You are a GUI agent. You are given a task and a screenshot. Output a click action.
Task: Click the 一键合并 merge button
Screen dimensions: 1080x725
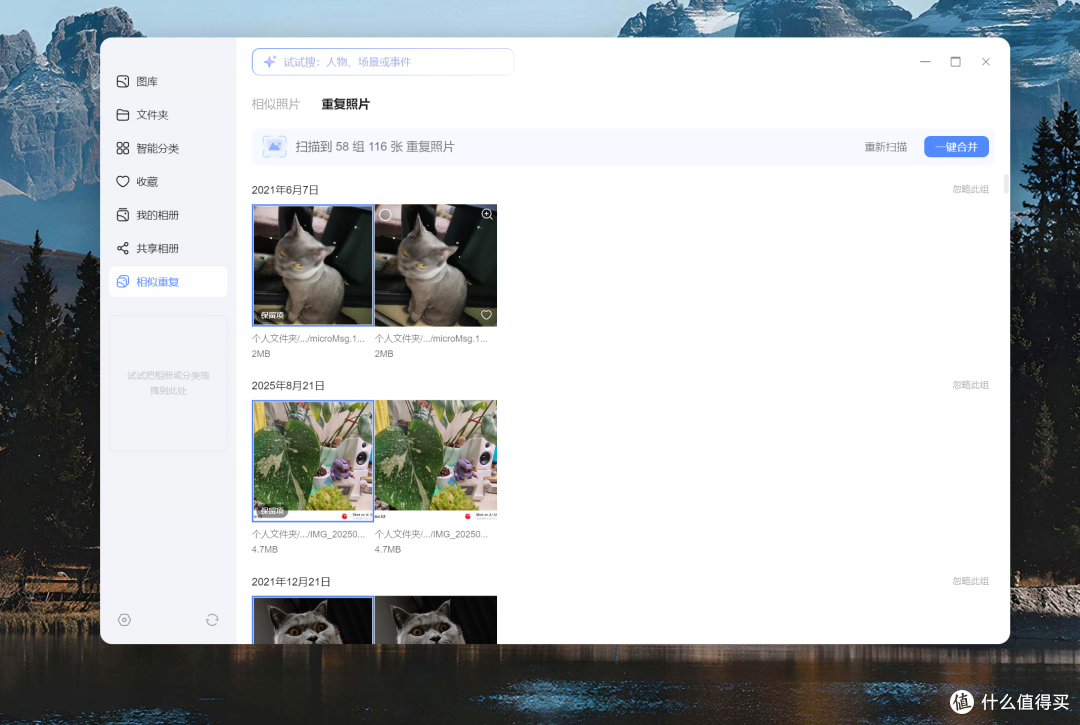(956, 147)
